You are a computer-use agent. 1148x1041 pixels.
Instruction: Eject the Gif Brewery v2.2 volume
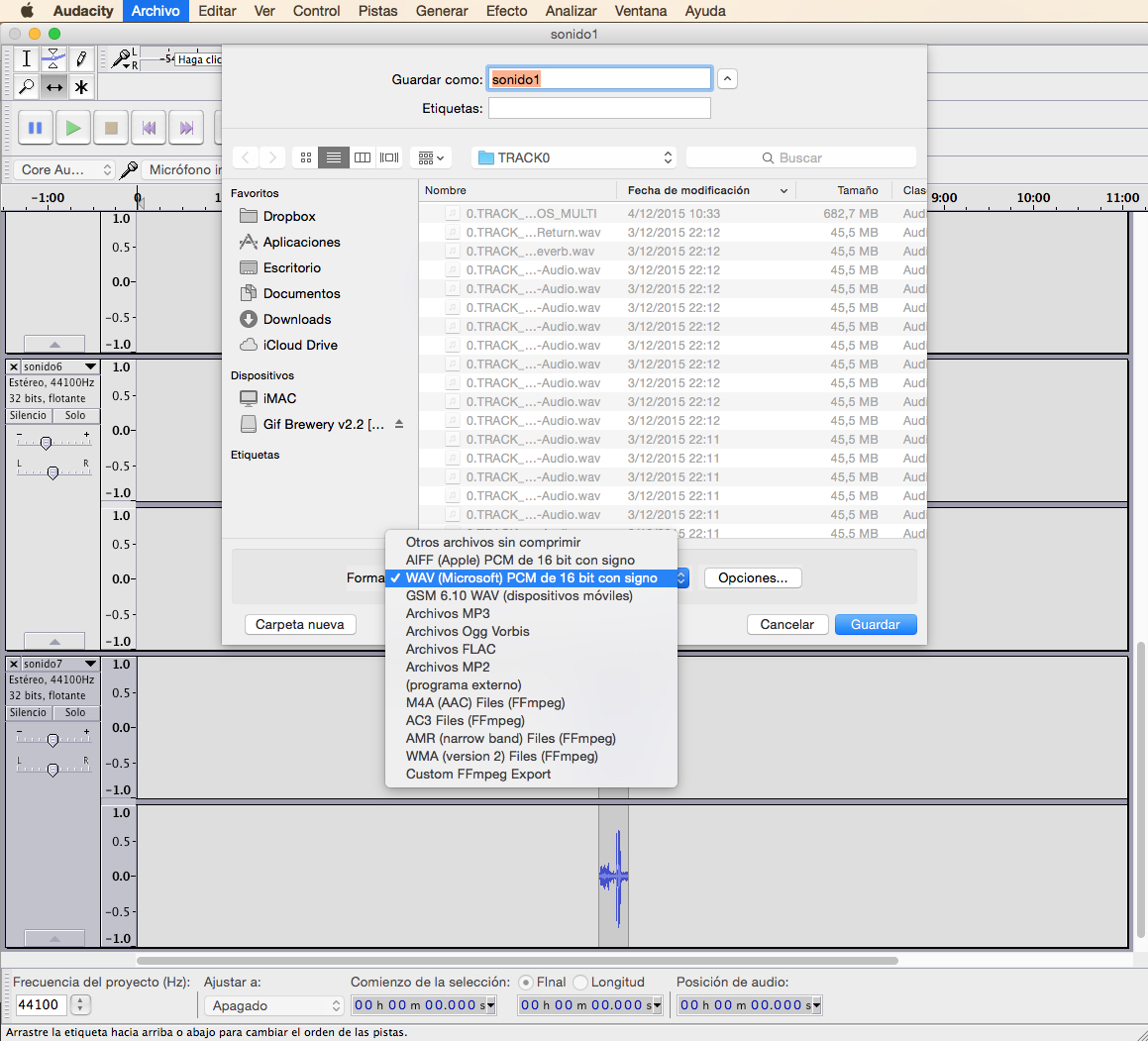399,424
